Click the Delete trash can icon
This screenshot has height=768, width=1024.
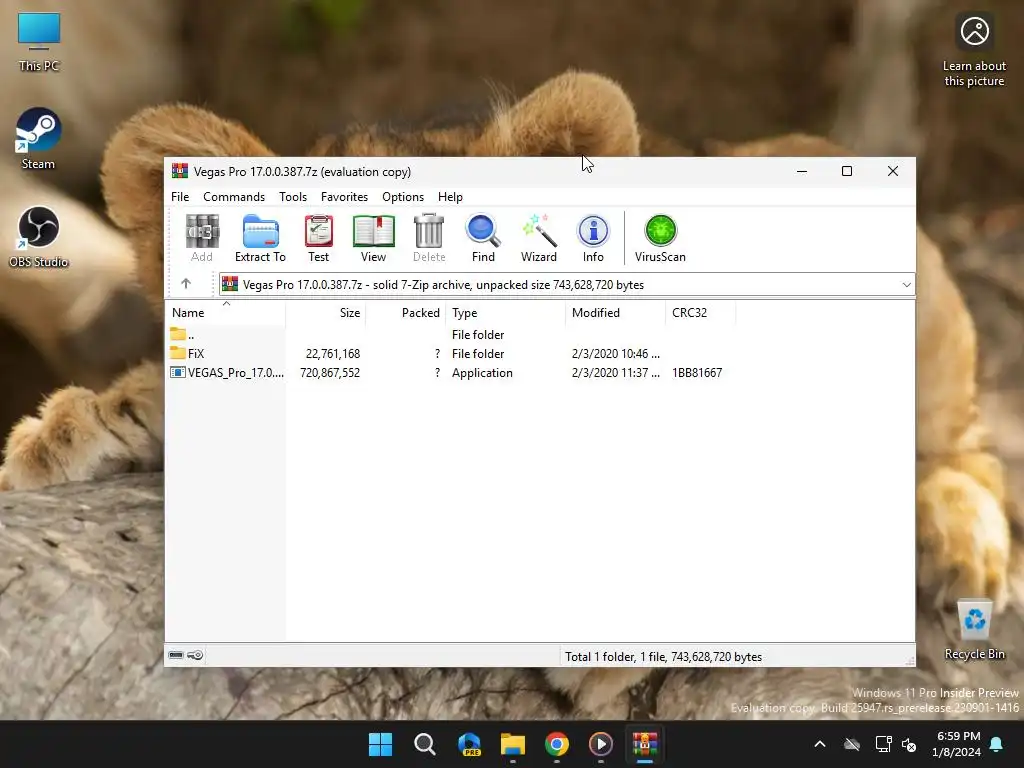pyautogui.click(x=429, y=238)
